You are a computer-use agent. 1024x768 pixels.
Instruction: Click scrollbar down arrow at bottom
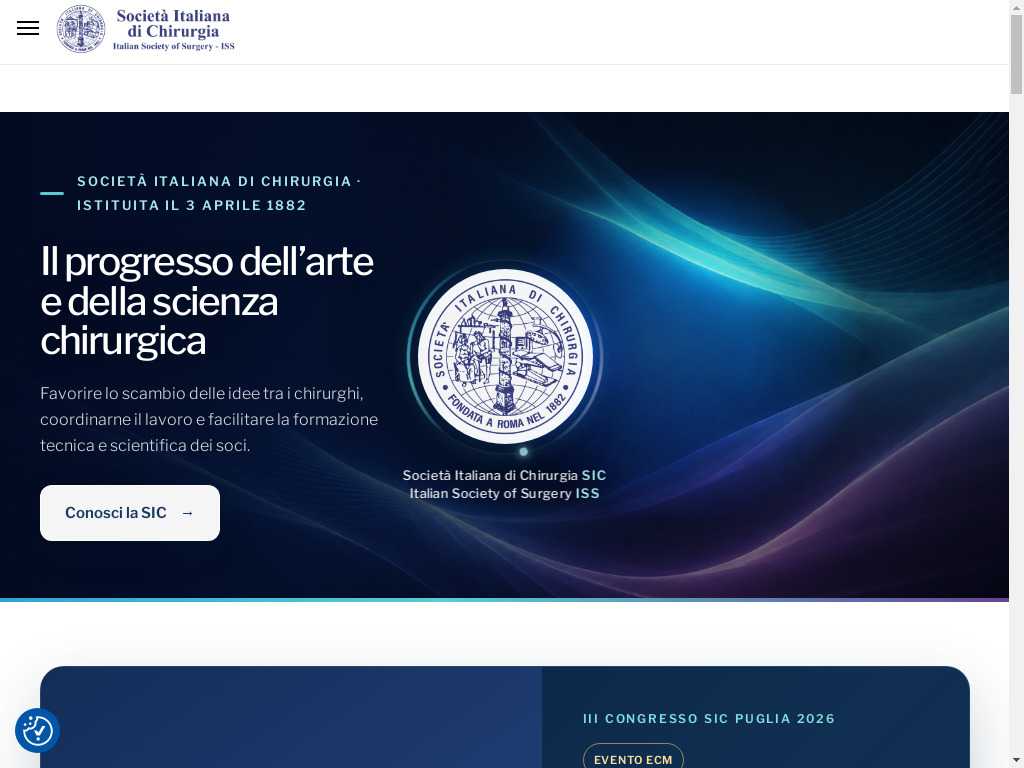click(x=1016, y=761)
